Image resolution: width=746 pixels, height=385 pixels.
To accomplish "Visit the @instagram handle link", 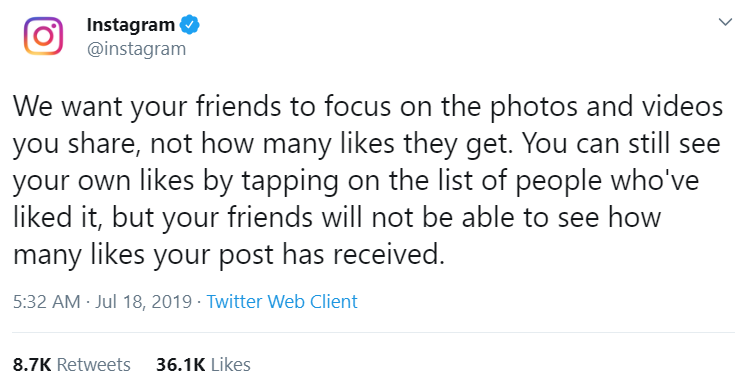I will click(136, 49).
